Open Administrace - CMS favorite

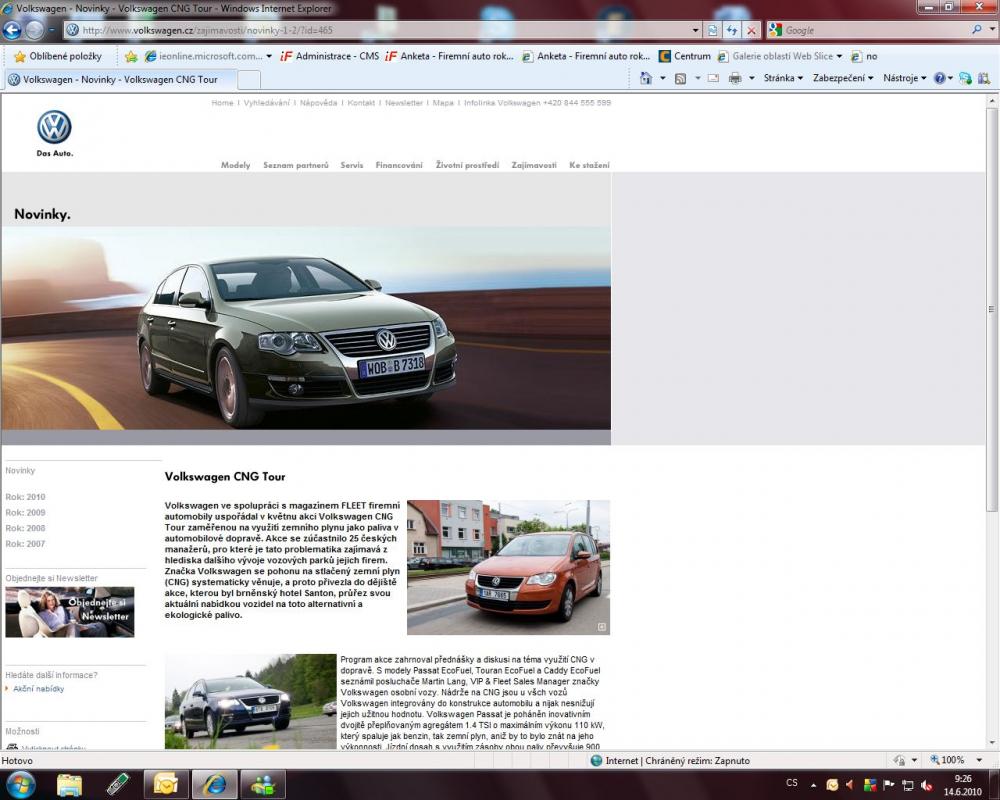330,56
